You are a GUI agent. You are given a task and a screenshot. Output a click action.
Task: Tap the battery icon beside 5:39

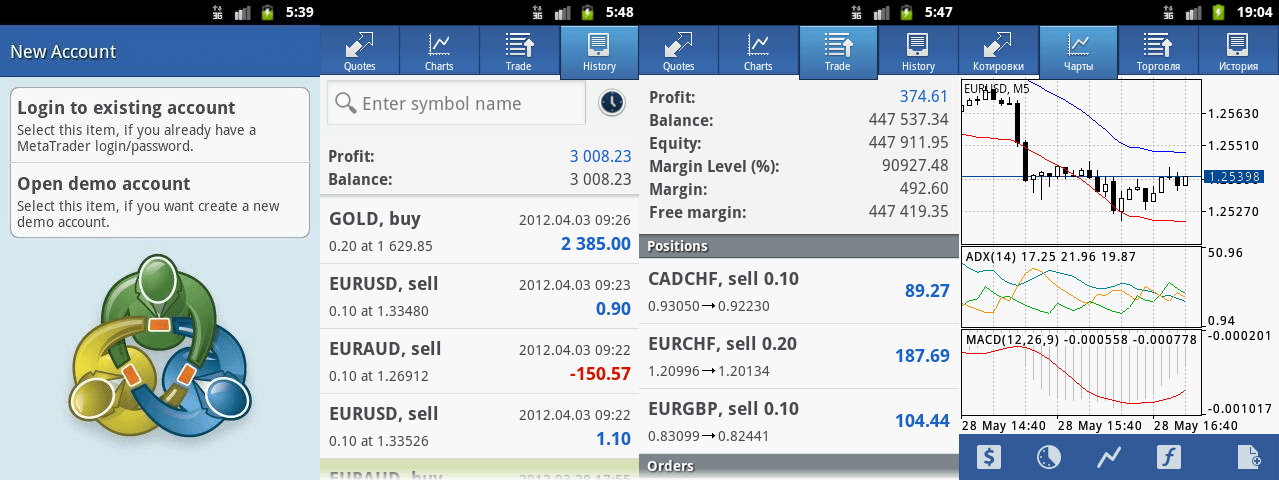pyautogui.click(x=267, y=13)
